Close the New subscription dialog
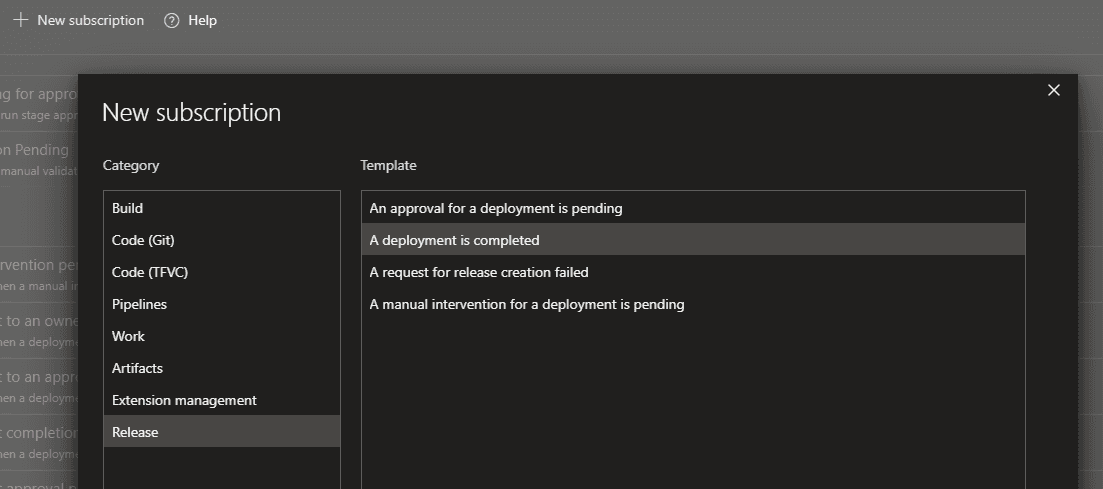The image size is (1103, 489). 1053,90
